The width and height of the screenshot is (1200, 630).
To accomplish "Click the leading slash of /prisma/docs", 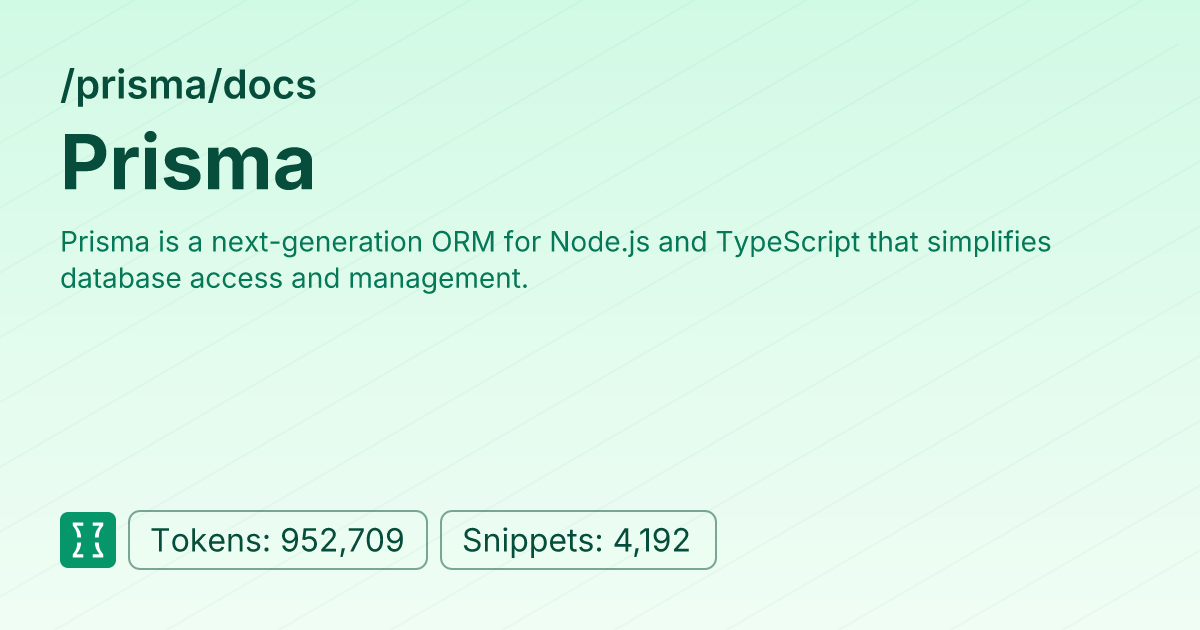I will [x=66, y=86].
